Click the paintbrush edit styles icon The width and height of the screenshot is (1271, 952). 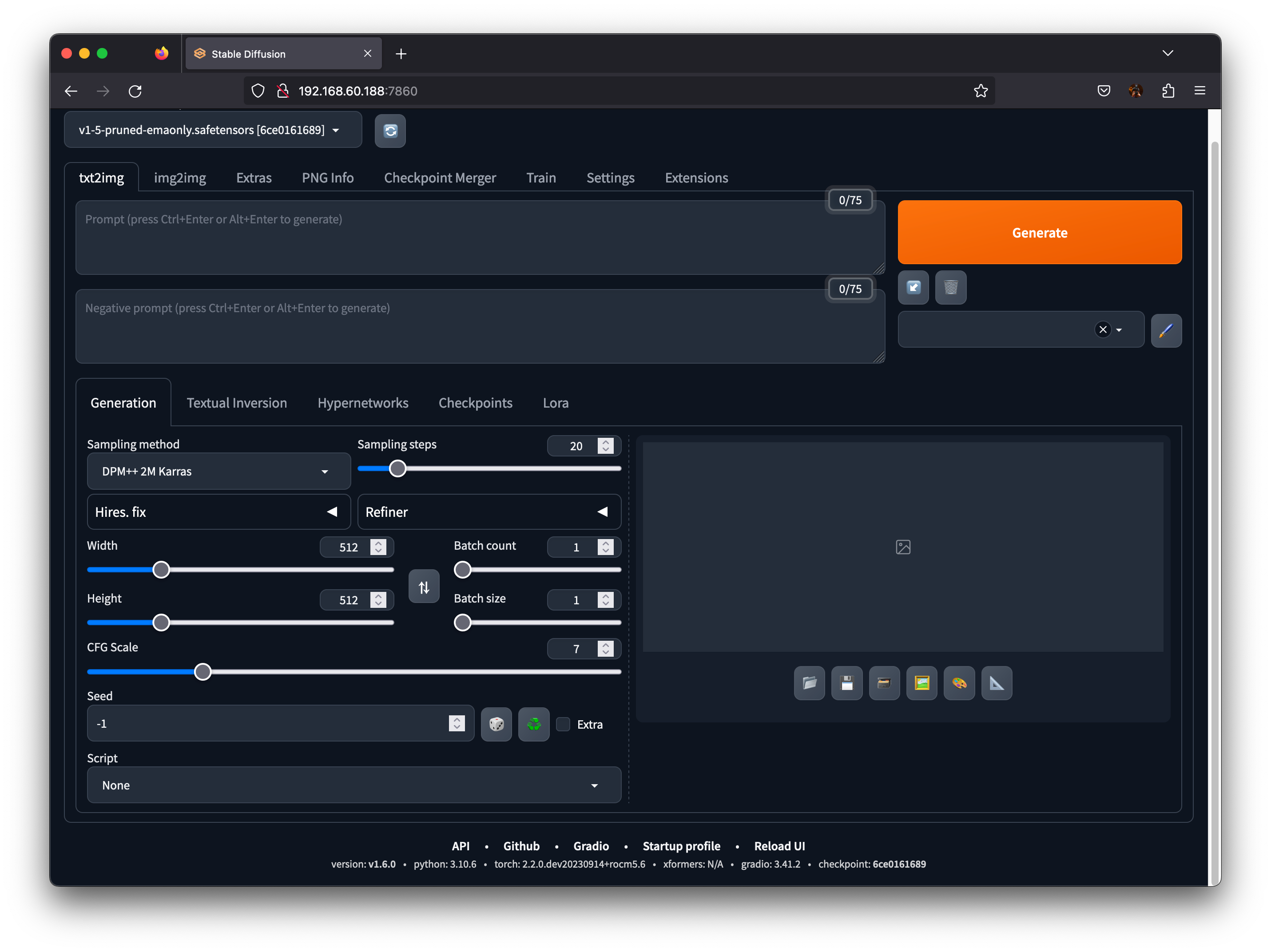(1166, 330)
